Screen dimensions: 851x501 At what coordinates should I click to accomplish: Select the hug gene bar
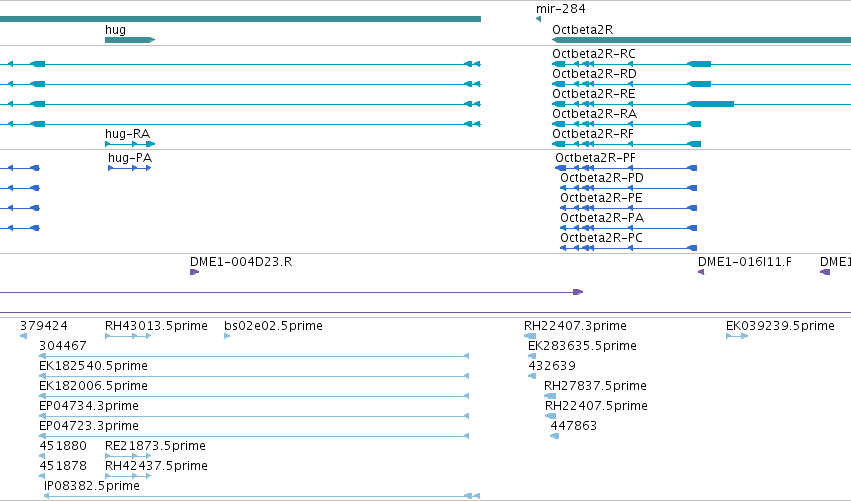coord(130,40)
